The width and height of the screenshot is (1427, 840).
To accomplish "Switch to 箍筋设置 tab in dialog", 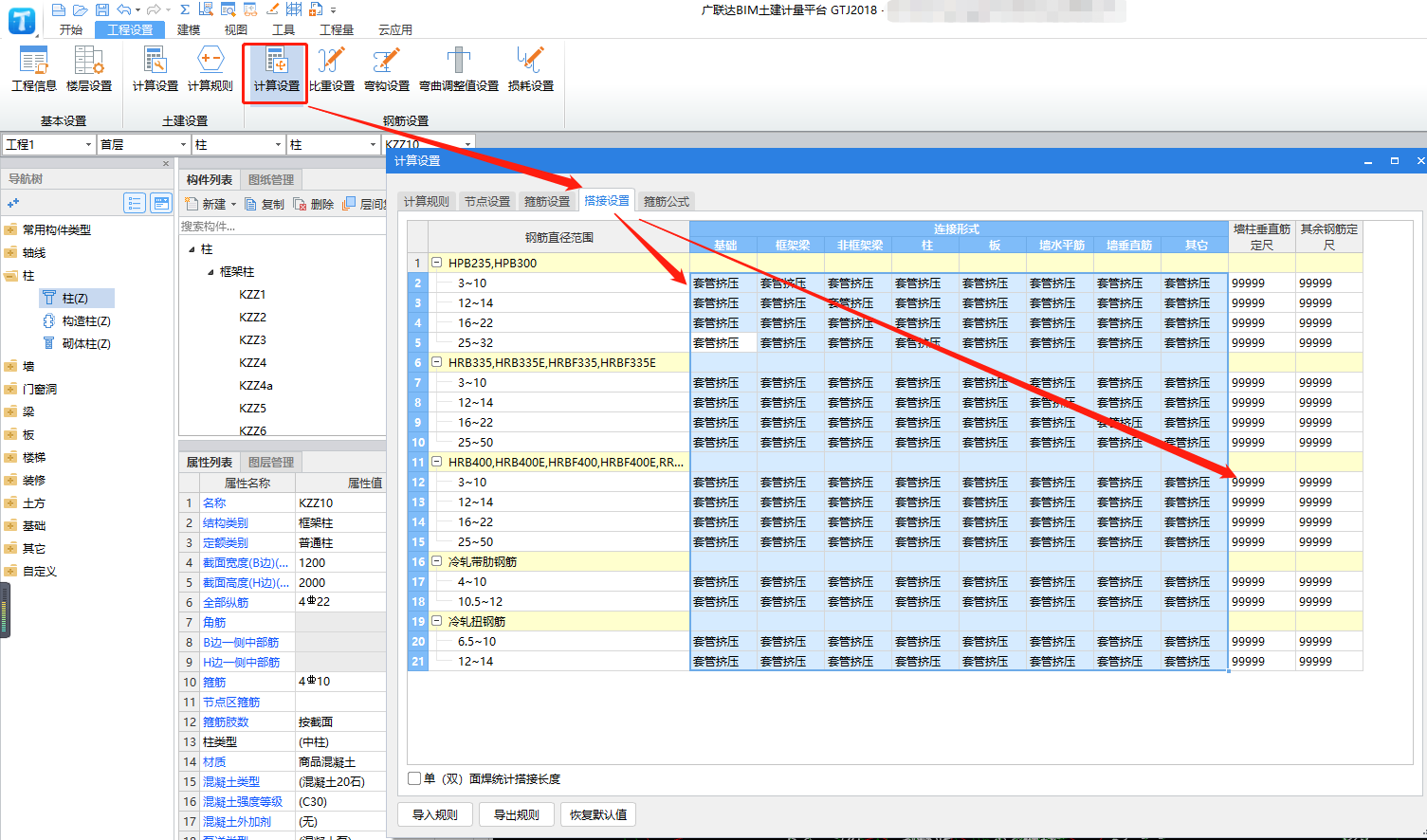I will 547,201.
